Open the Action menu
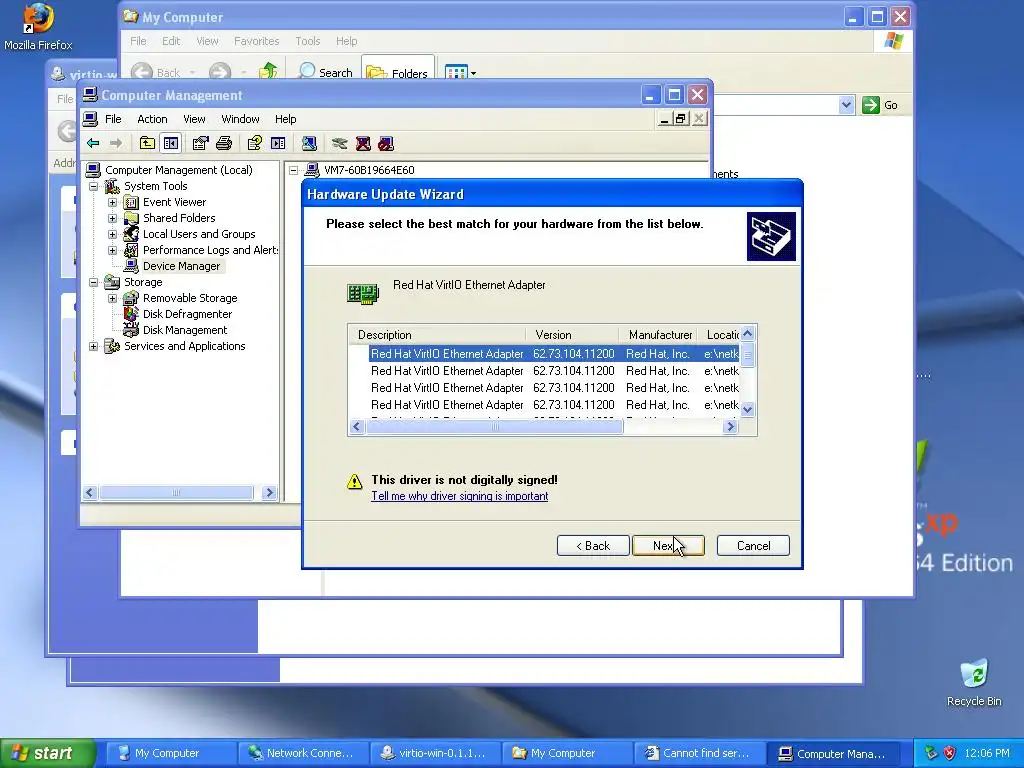Viewport: 1024px width, 768px height. [152, 119]
